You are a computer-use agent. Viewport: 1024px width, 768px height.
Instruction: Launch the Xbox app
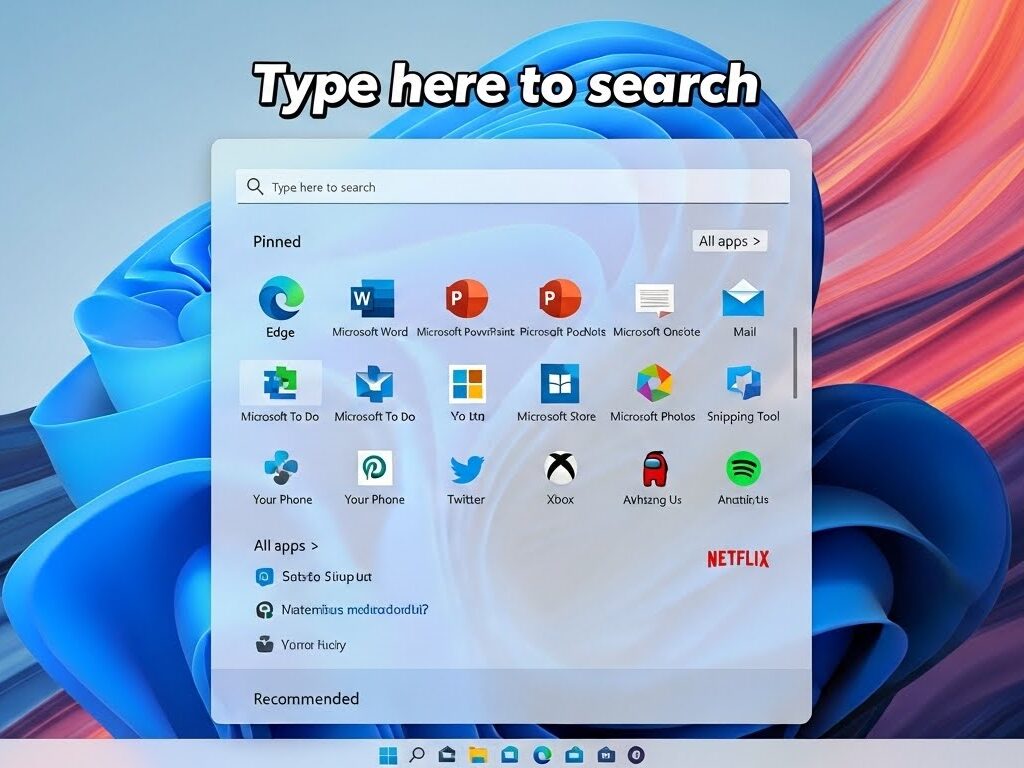560,477
